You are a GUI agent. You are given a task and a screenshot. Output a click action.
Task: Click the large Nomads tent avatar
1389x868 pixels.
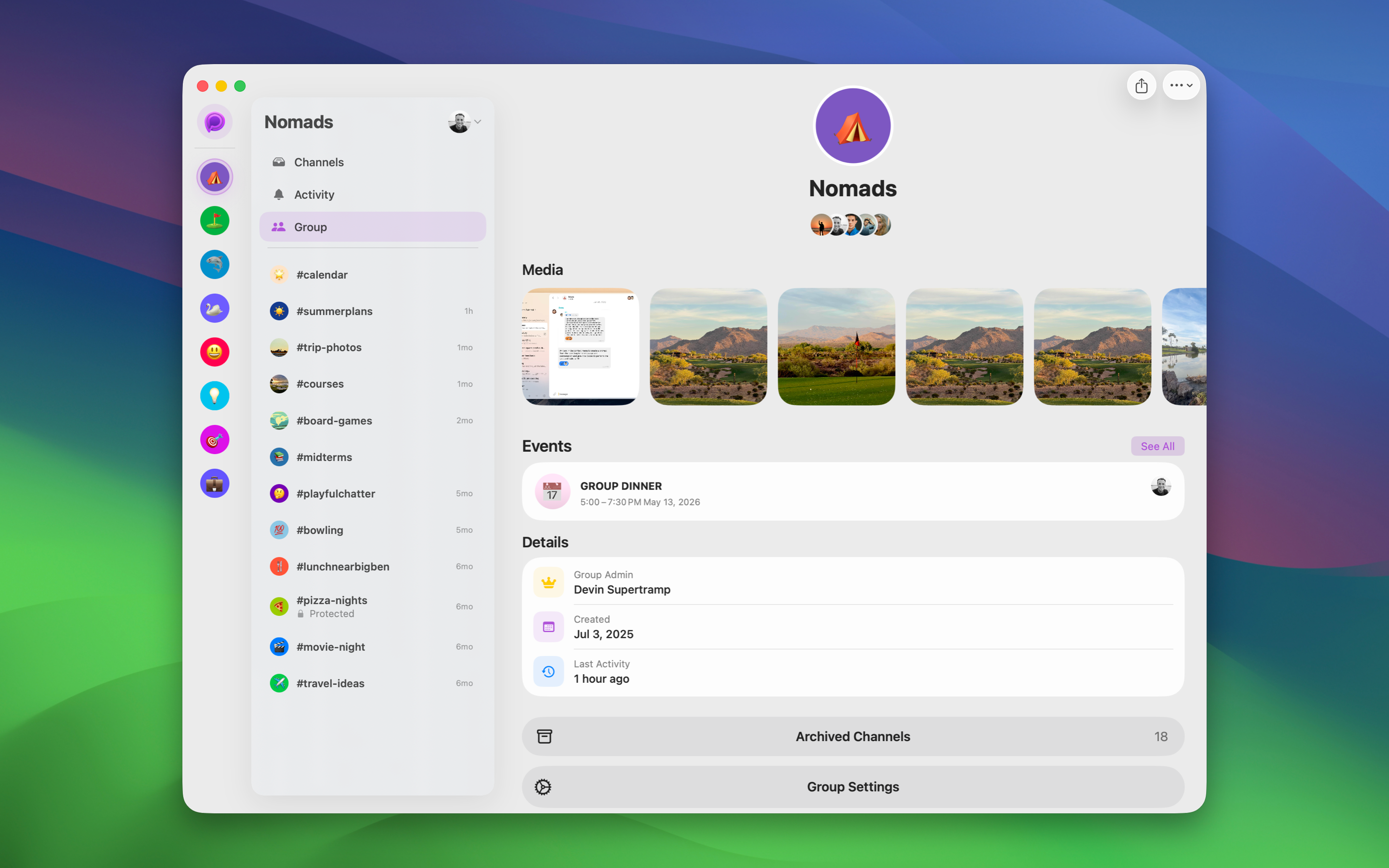click(x=853, y=126)
